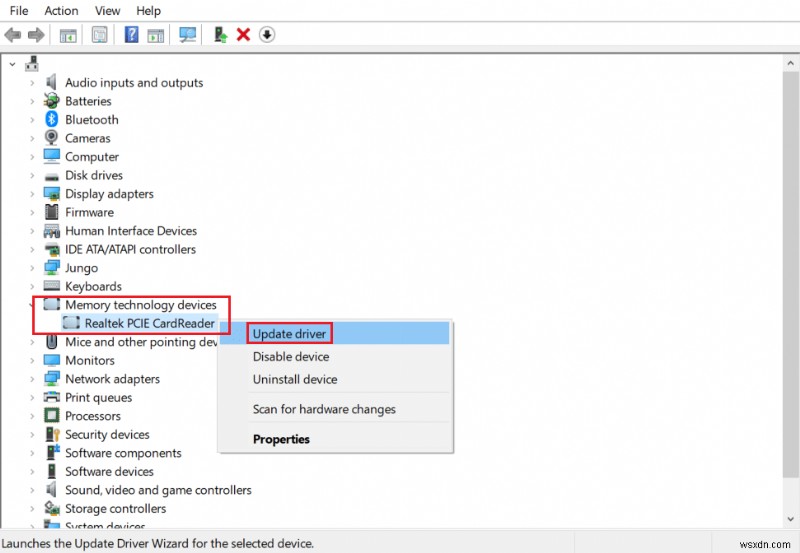Click the Back arrow toolbar icon
Screen dimensions: 800x553
pyautogui.click(x=13, y=35)
